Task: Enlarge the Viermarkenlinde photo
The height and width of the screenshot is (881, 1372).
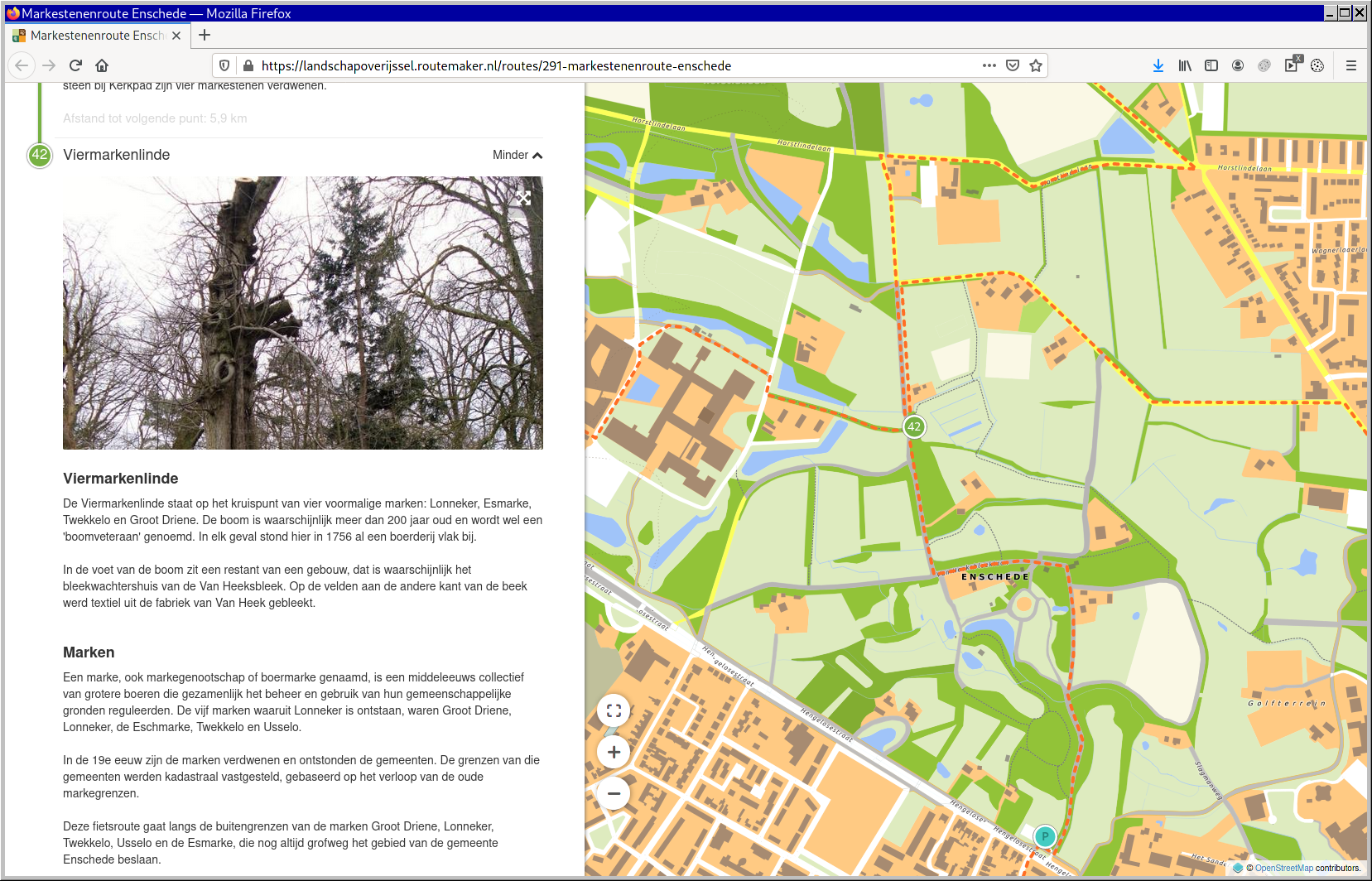Action: 523,198
